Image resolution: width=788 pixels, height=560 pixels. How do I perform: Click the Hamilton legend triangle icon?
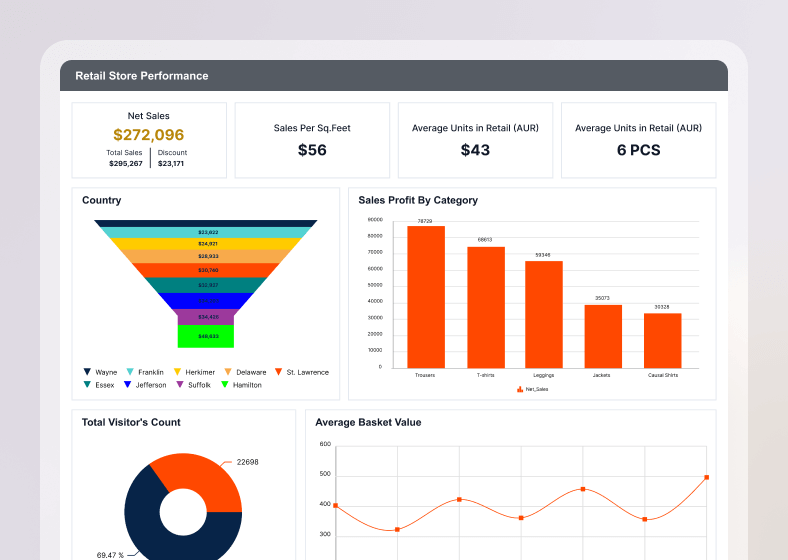[x=225, y=384]
